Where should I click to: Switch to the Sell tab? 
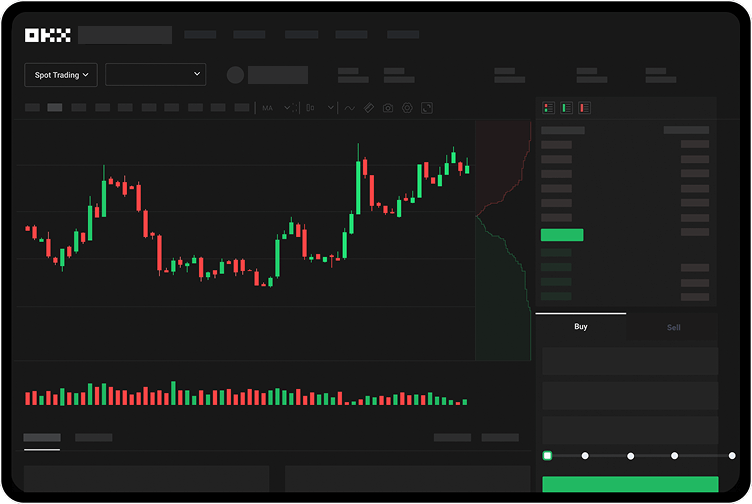tap(673, 327)
